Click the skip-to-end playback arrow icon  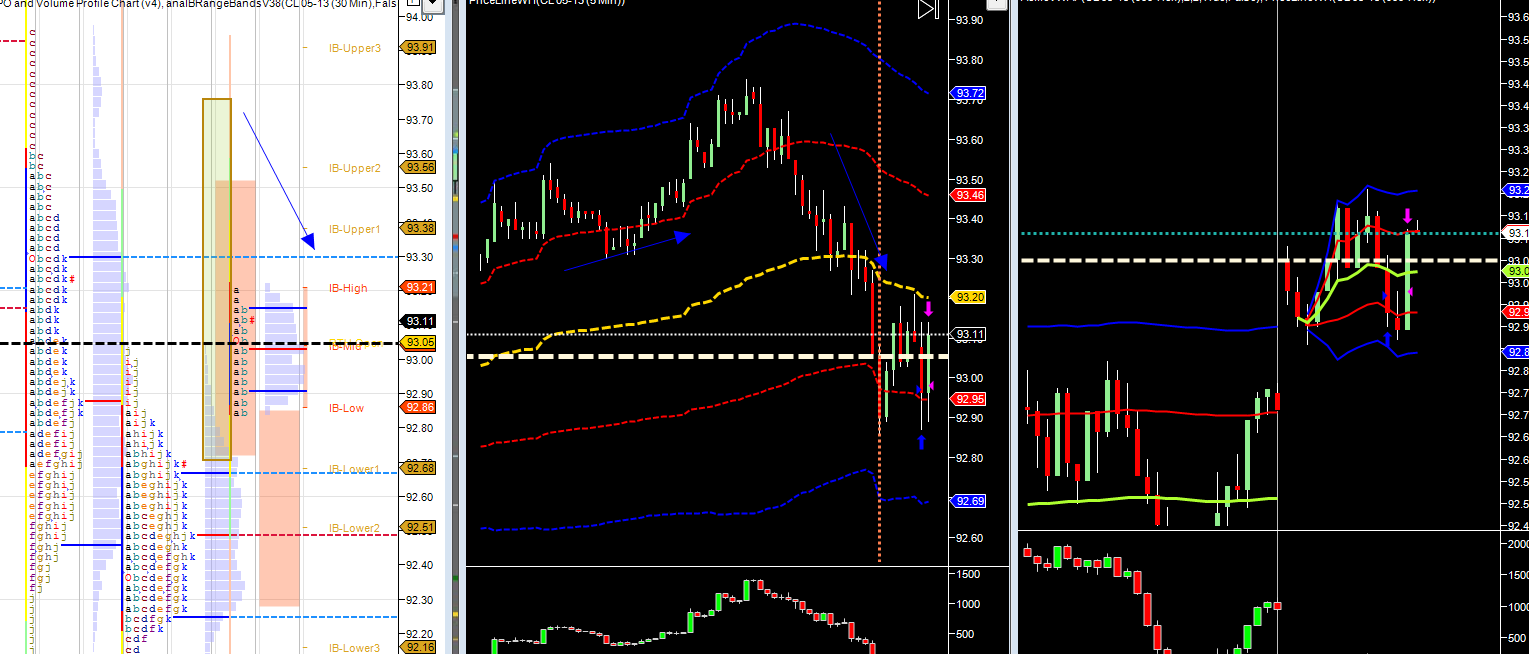tap(928, 10)
